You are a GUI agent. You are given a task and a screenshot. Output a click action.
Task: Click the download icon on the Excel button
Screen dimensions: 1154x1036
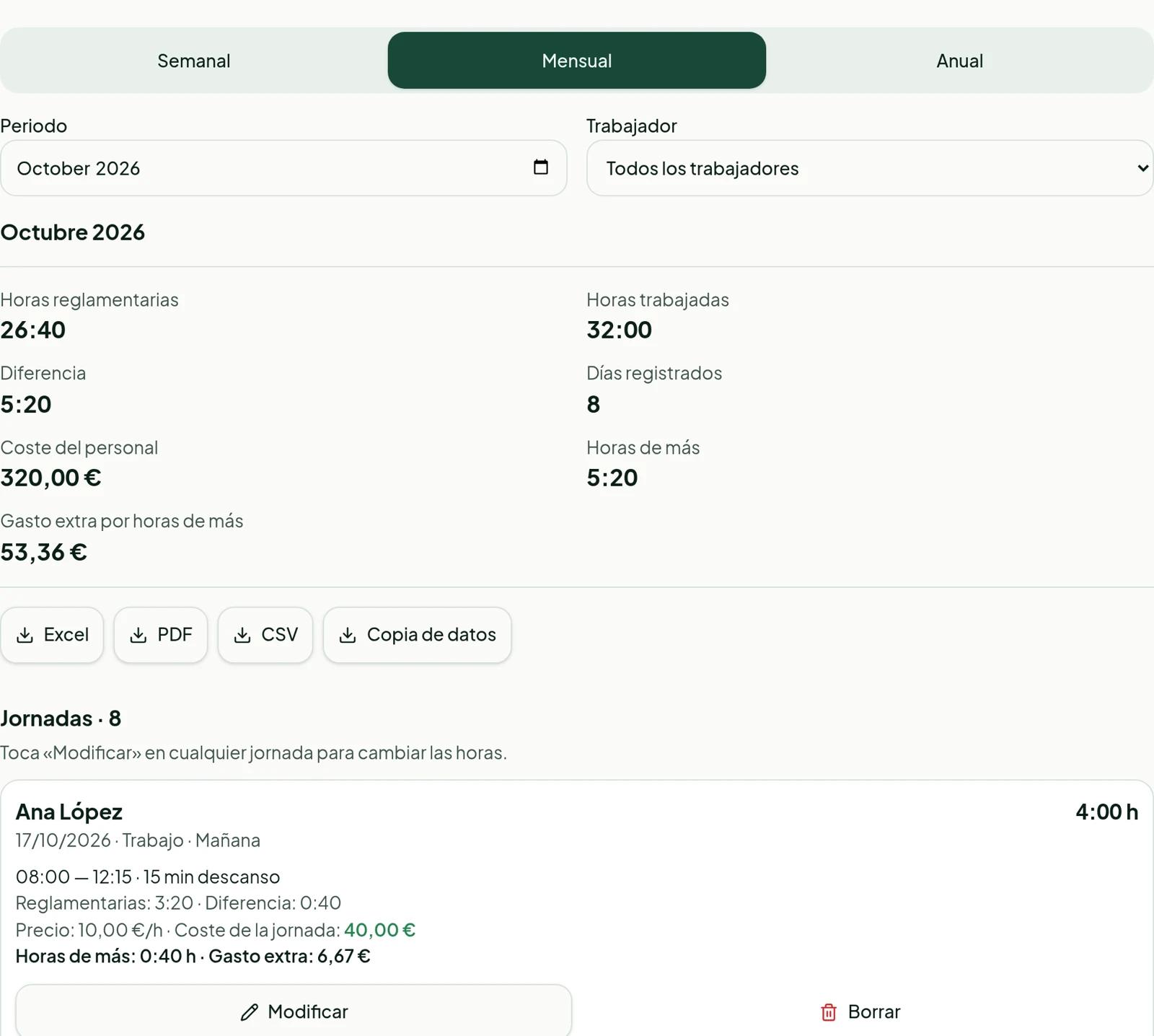click(x=25, y=635)
